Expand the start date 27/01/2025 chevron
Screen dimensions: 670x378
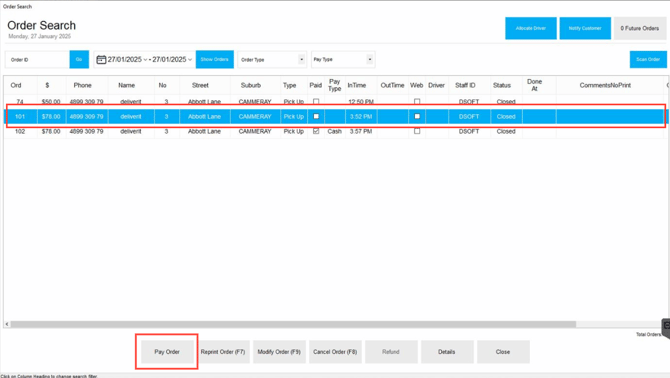145,59
